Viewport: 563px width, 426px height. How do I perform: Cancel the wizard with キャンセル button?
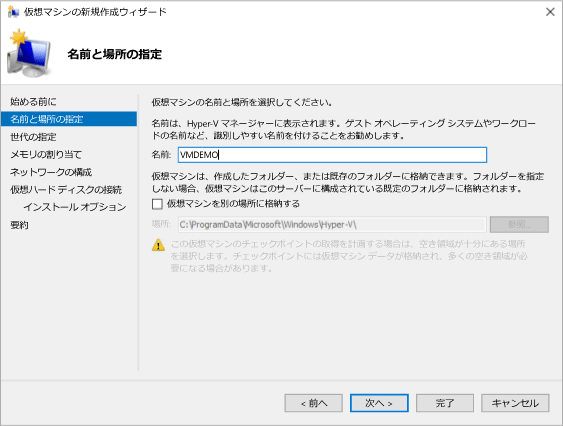(x=515, y=403)
